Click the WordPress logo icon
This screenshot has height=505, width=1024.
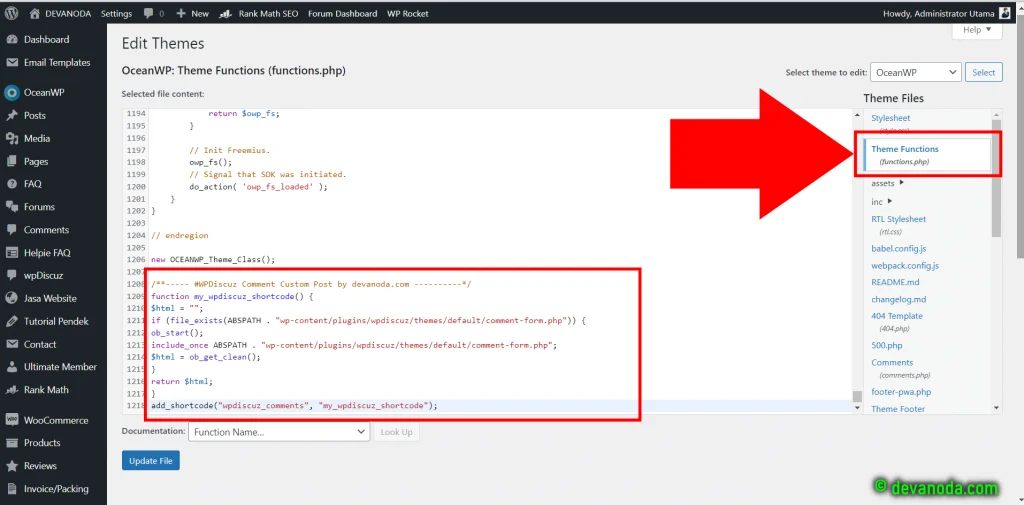click(x=11, y=13)
